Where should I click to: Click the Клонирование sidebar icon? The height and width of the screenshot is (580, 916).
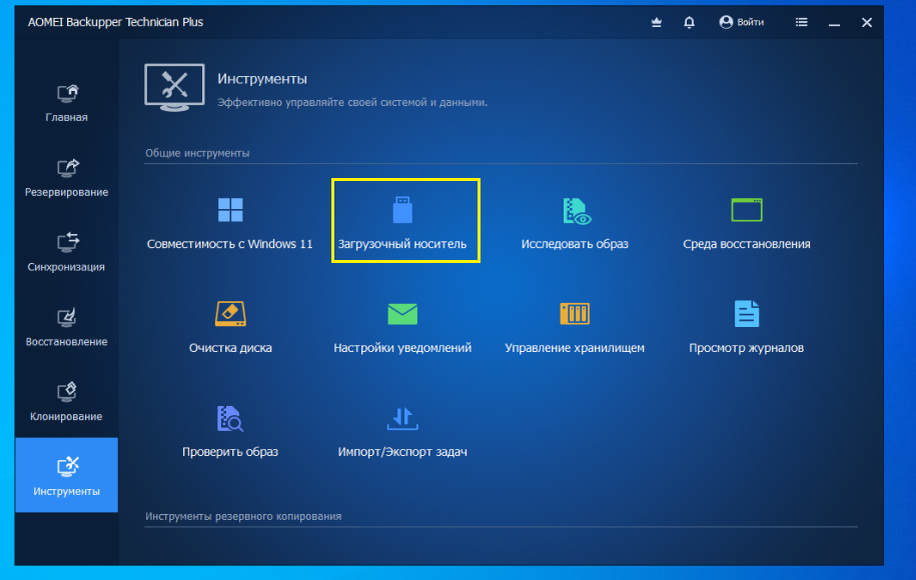(67, 392)
